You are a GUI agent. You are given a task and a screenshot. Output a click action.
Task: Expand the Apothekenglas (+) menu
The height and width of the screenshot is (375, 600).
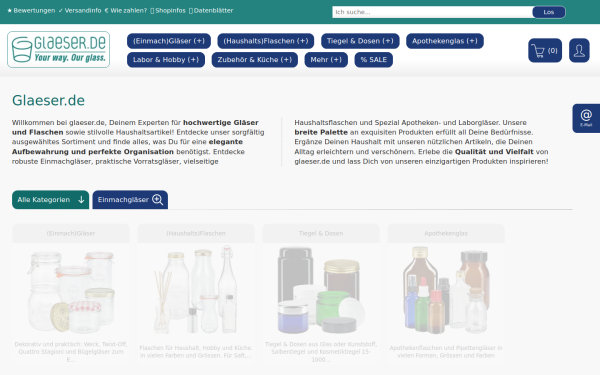(445, 41)
